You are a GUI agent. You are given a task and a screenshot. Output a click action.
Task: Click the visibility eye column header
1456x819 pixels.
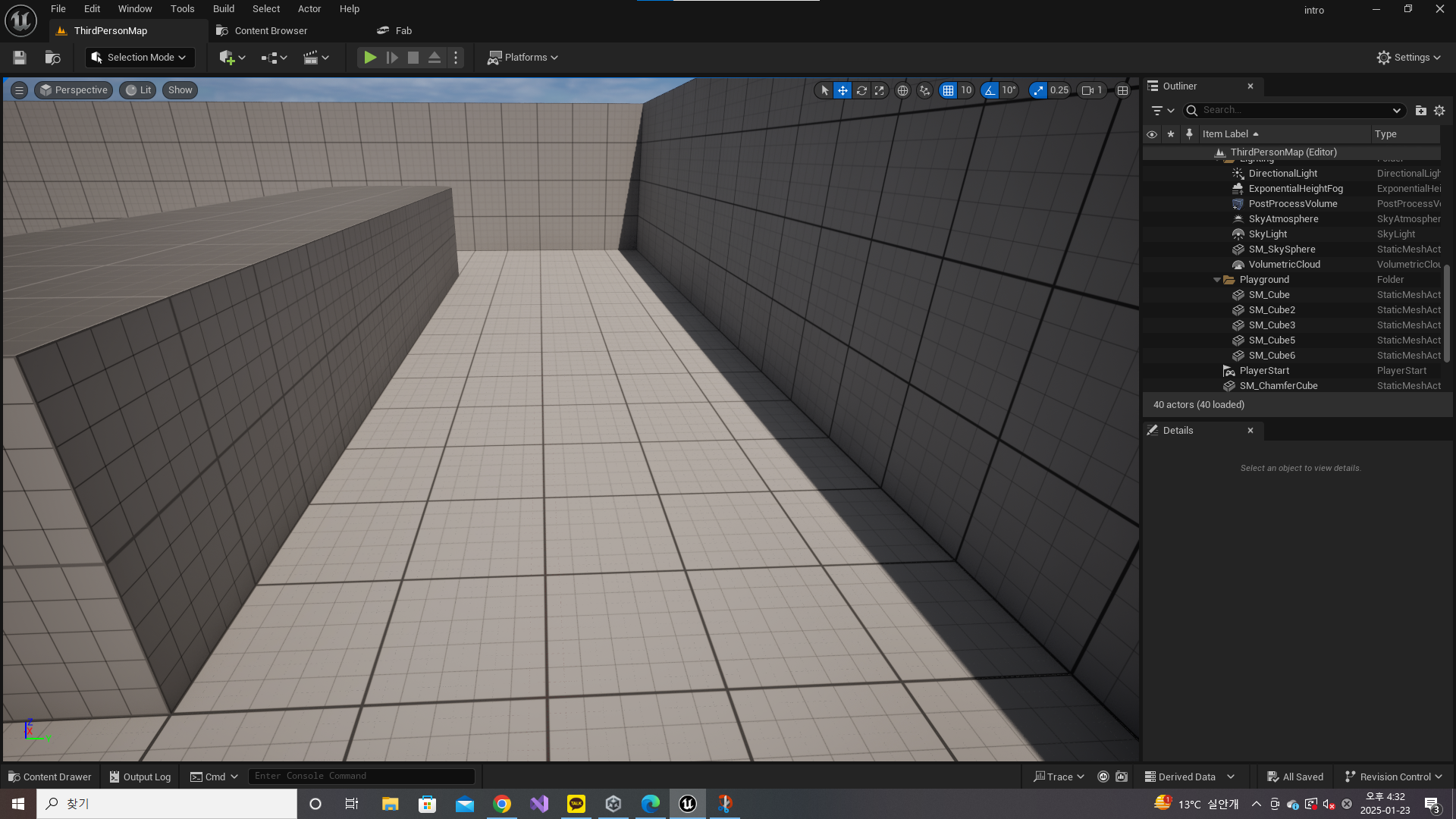pyautogui.click(x=1152, y=134)
